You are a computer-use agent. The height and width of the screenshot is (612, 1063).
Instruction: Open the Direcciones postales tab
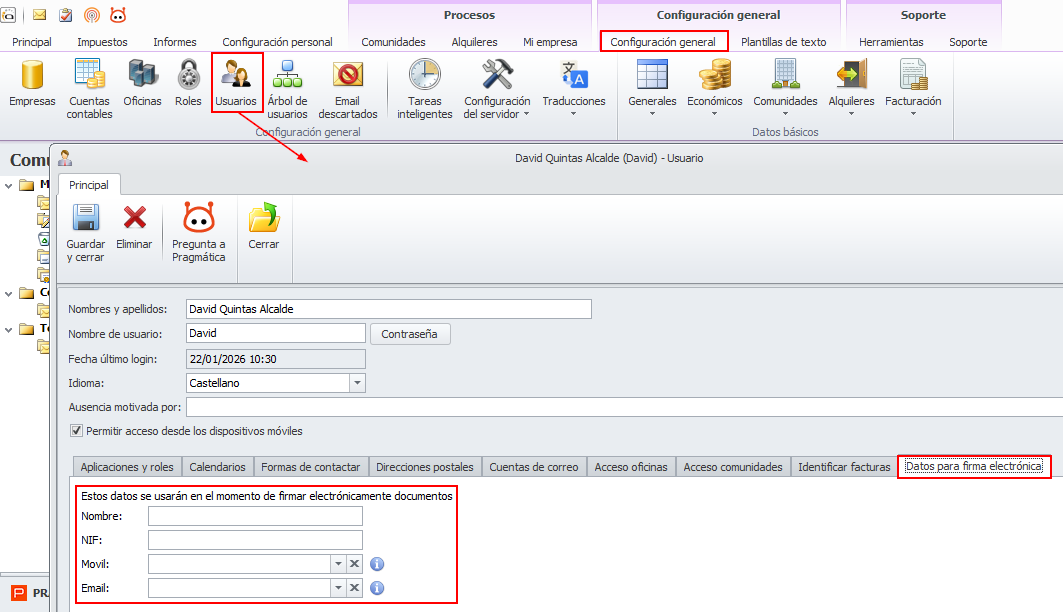click(x=424, y=467)
